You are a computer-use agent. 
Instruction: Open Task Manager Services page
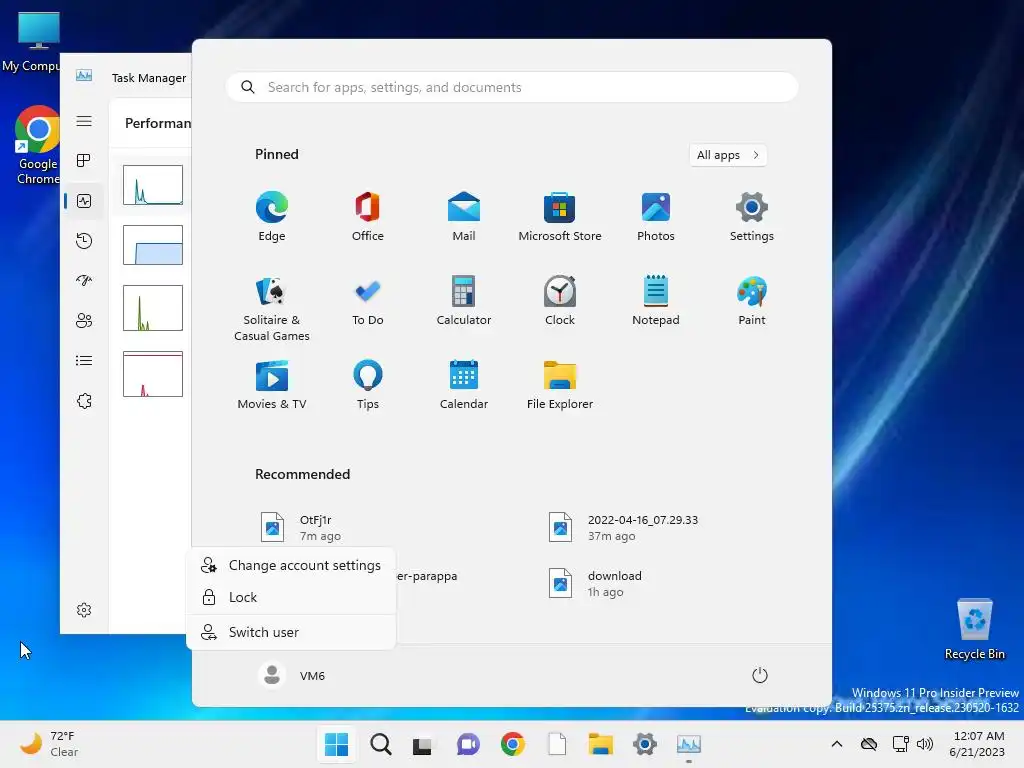point(84,401)
